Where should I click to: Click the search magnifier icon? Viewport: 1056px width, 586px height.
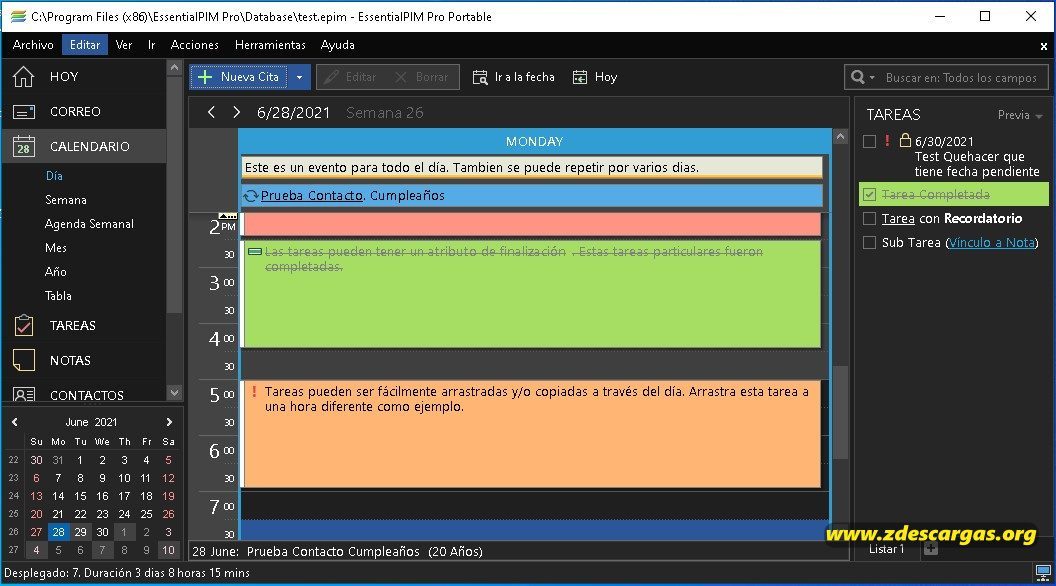tap(857, 77)
